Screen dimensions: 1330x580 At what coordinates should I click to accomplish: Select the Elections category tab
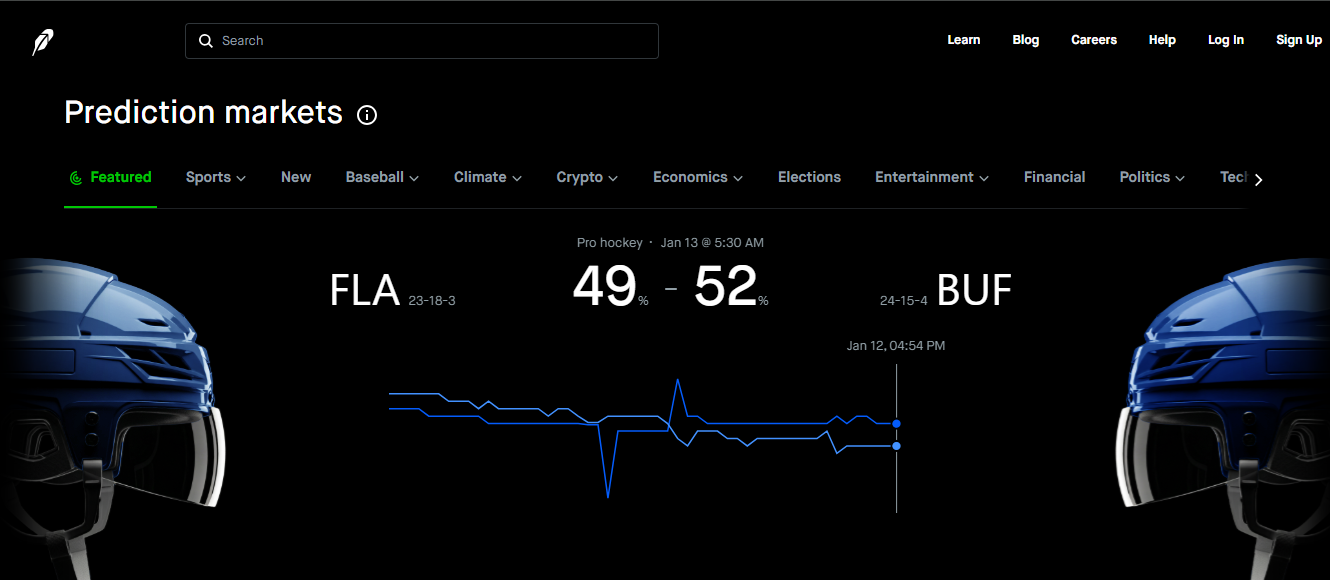coord(809,177)
